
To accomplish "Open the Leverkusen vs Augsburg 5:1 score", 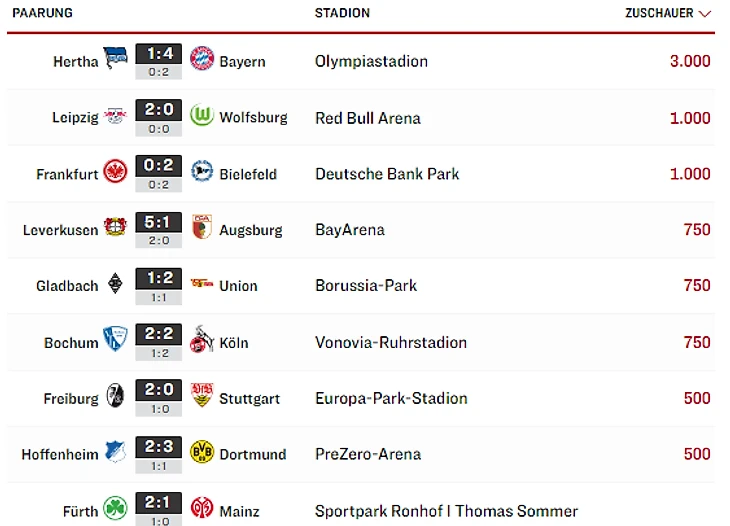I will pos(159,222).
